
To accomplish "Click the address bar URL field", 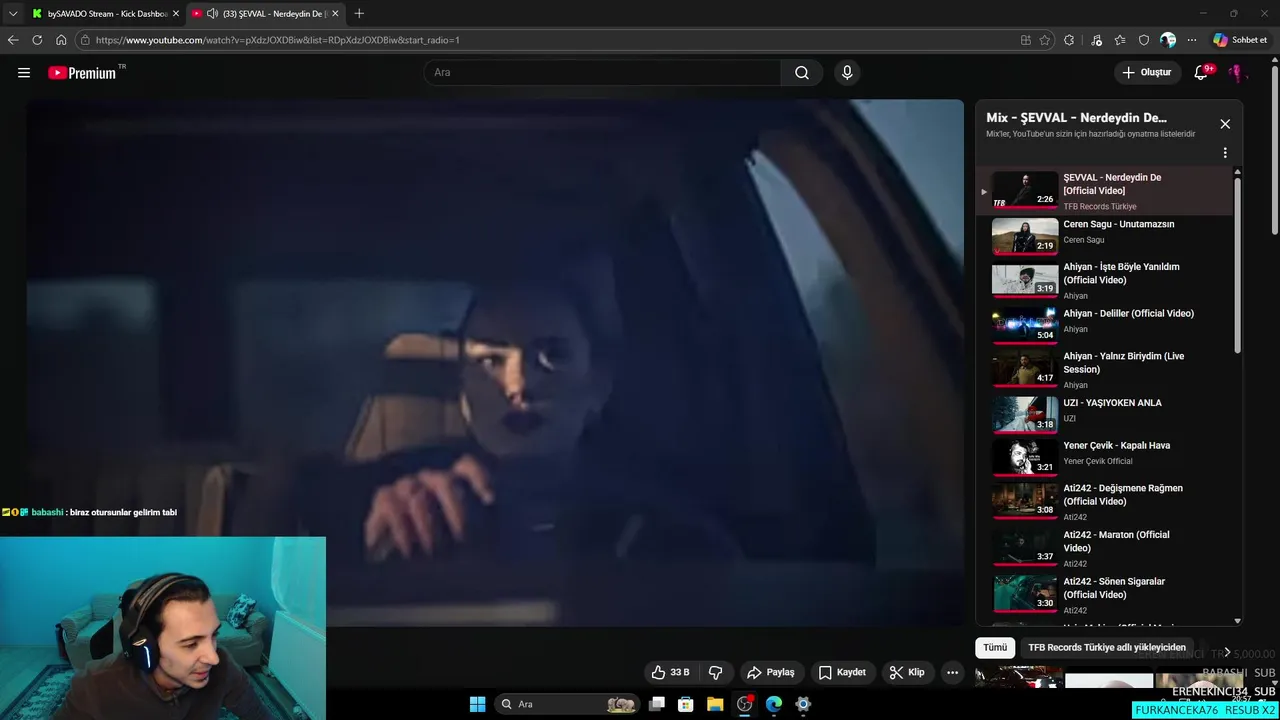I will pos(550,40).
